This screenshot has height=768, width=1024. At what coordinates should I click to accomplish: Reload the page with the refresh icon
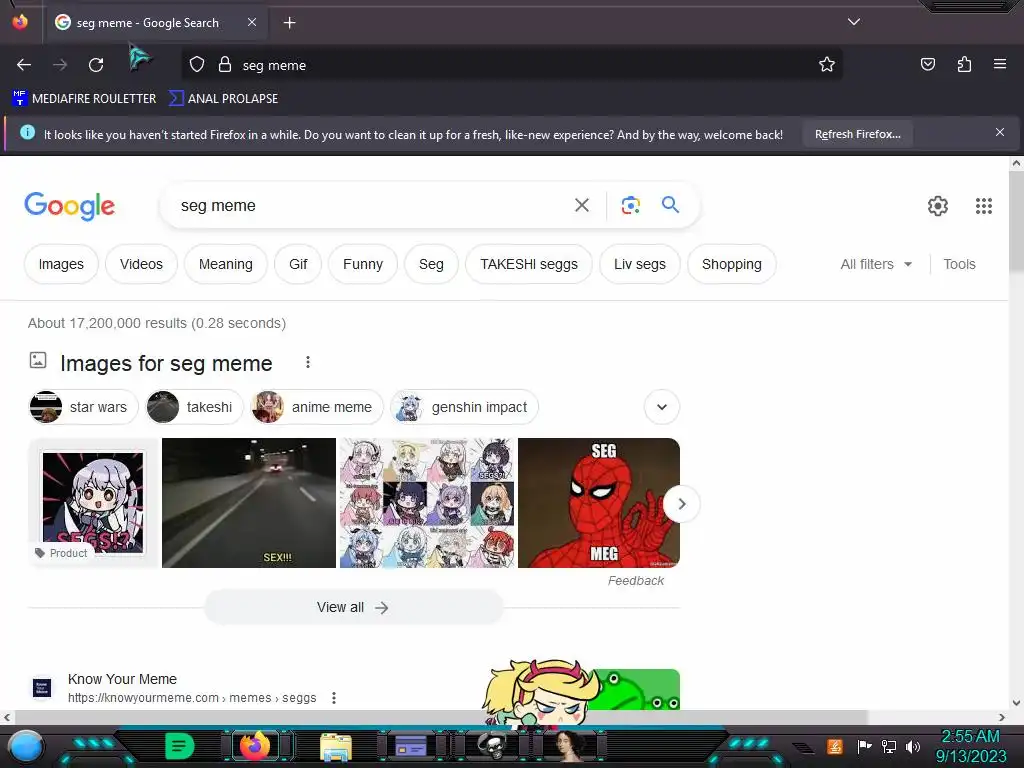click(96, 65)
